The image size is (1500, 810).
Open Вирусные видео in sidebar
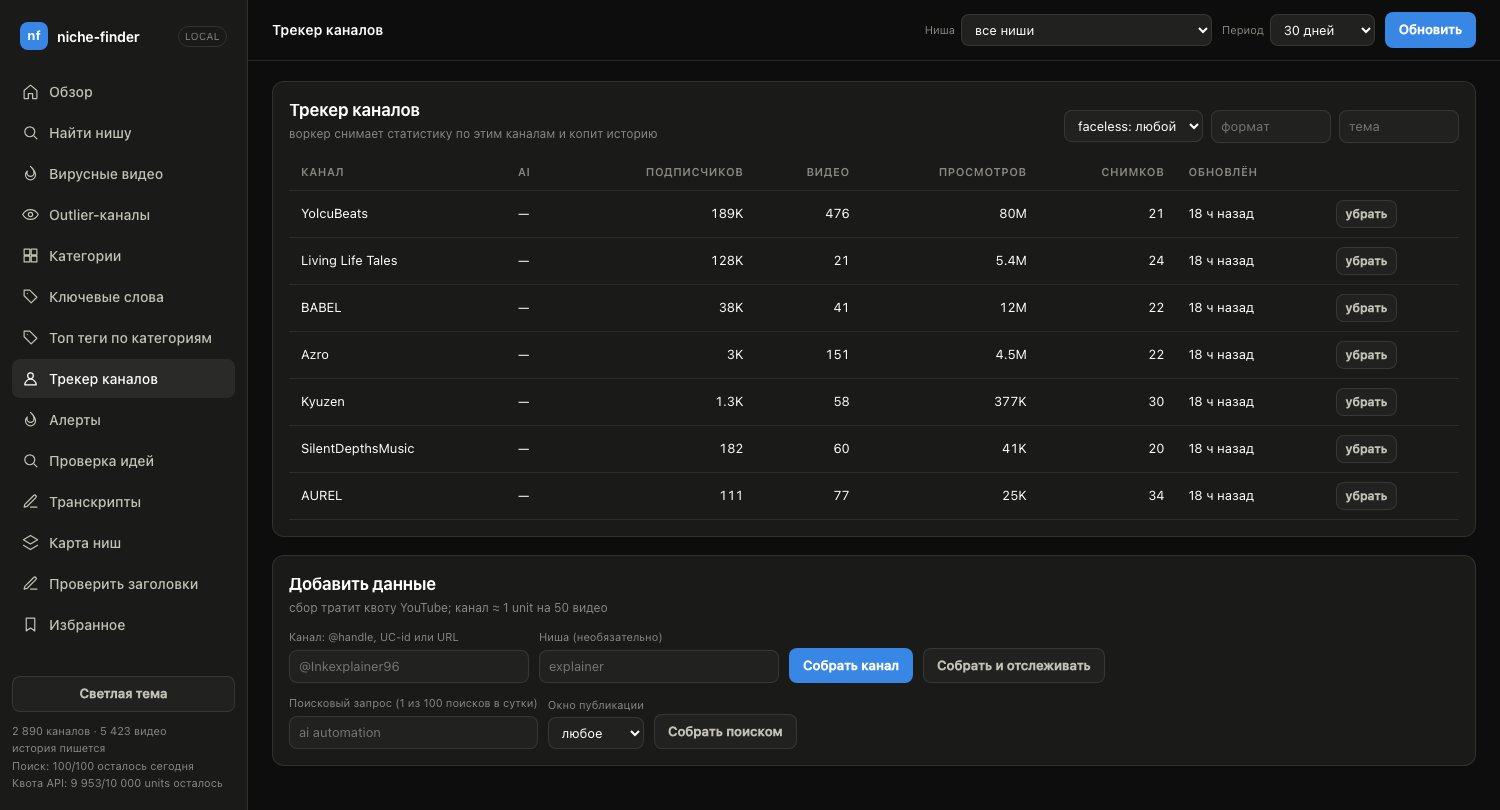coord(123,174)
